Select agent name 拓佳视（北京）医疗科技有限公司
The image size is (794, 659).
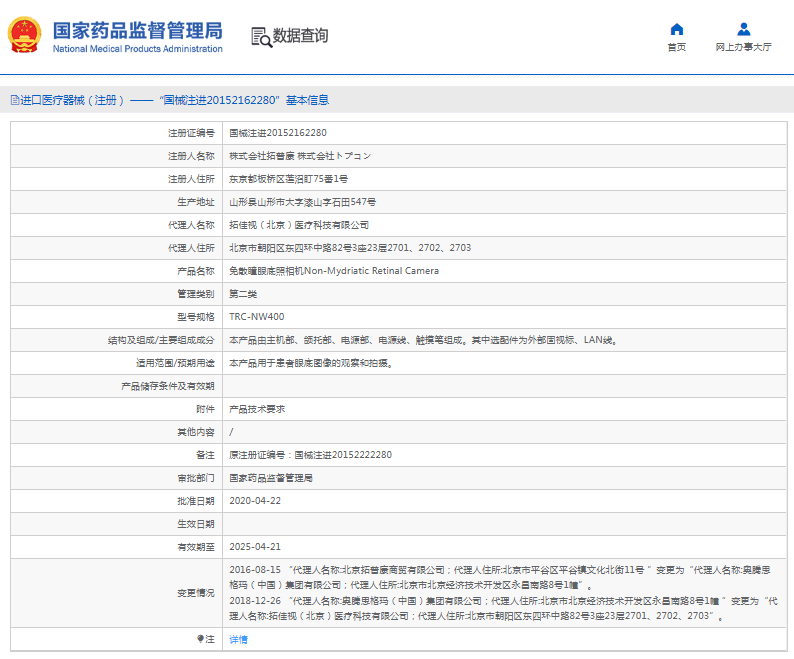pos(299,225)
